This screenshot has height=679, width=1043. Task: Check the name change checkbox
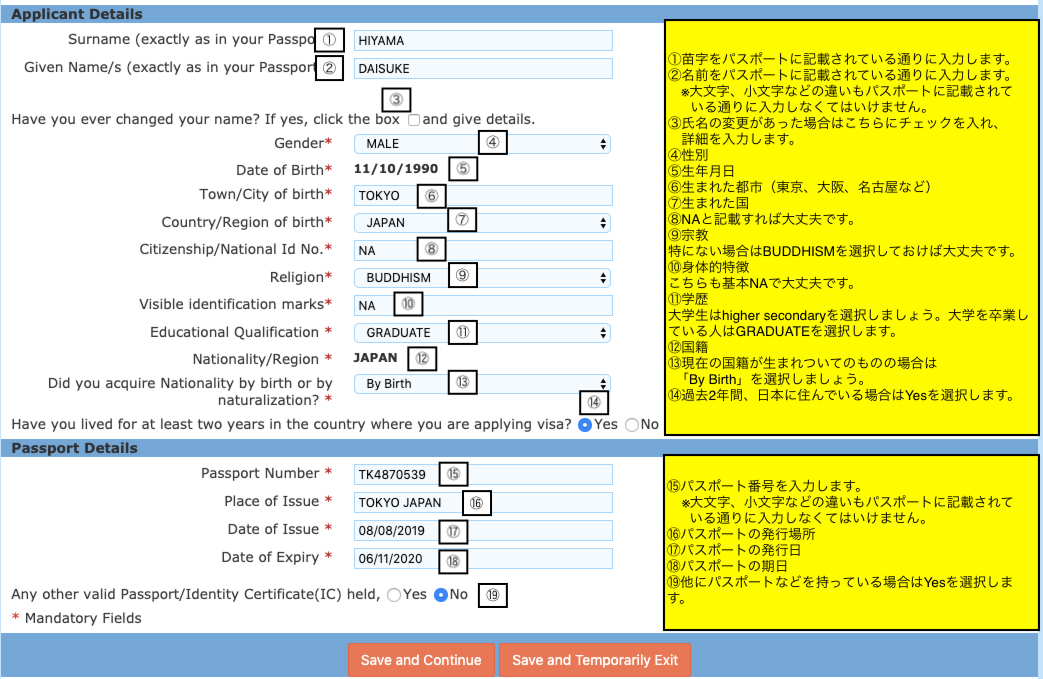414,120
